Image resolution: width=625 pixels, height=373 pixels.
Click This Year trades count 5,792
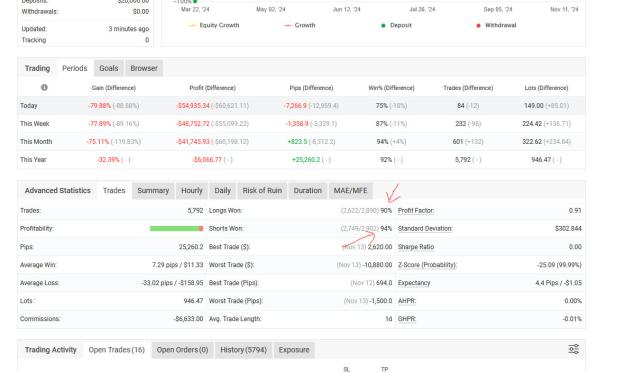463,159
